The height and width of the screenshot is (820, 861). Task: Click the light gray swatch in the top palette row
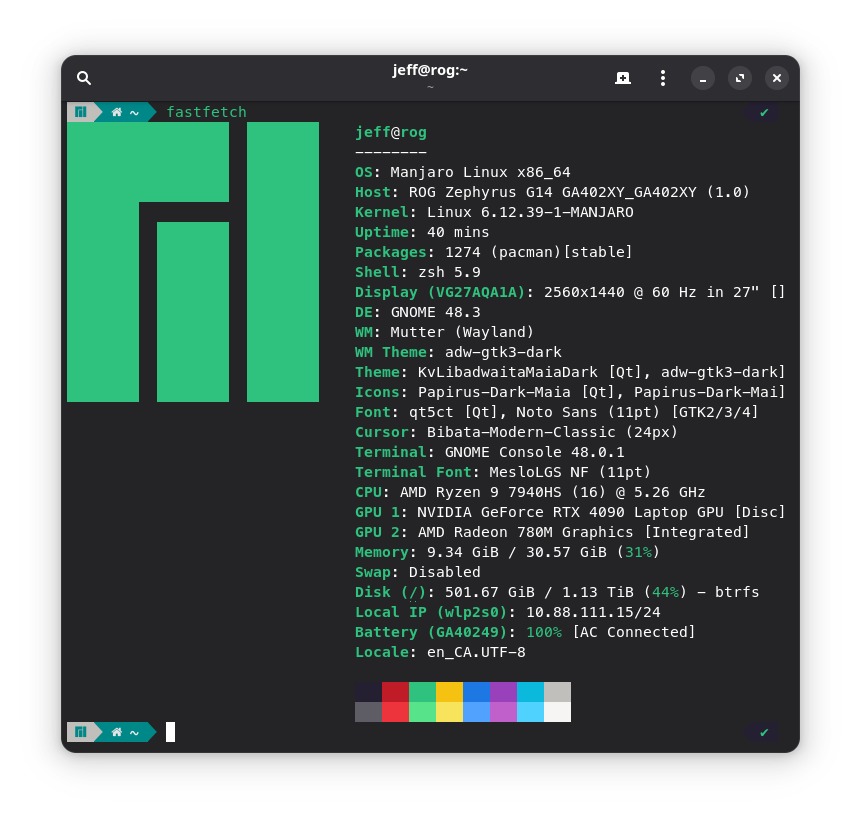click(x=557, y=692)
